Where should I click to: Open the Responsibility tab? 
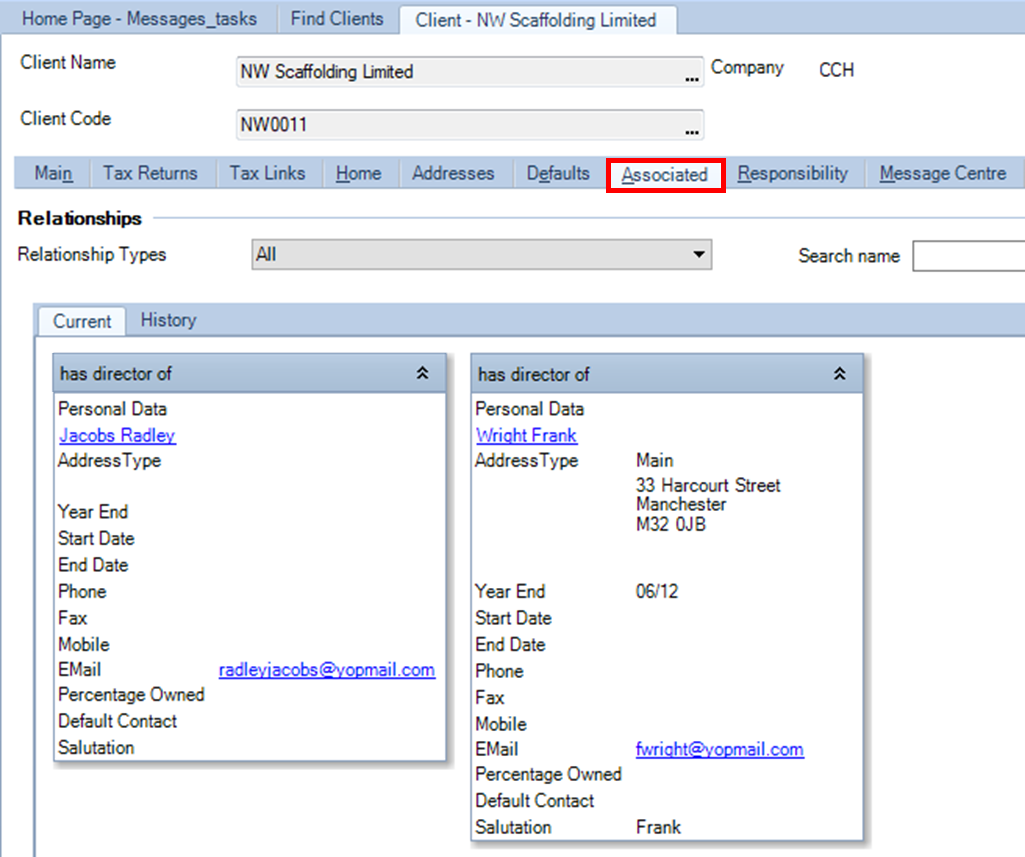(x=793, y=173)
